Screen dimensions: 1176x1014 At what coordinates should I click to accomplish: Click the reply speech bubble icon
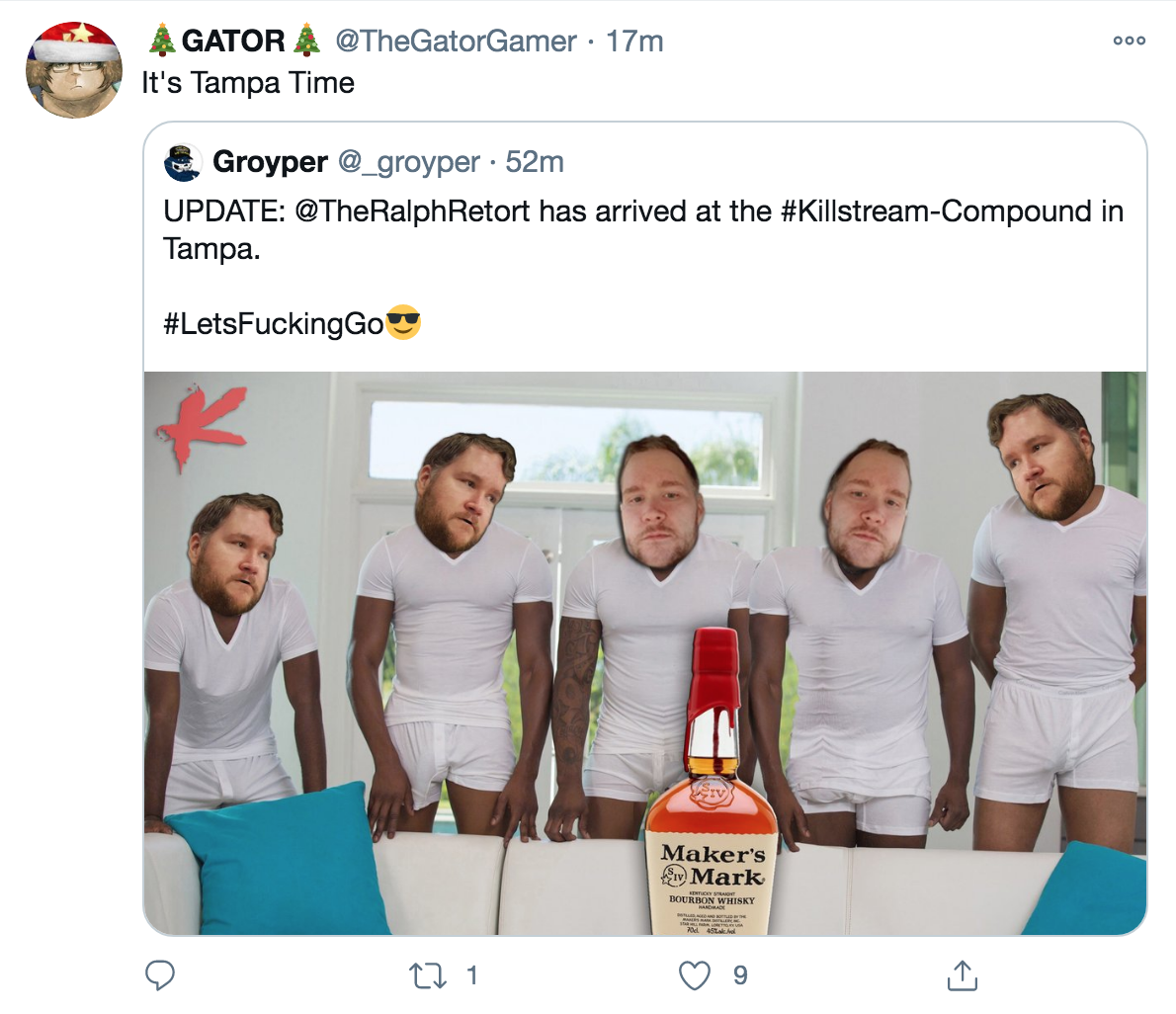[159, 975]
